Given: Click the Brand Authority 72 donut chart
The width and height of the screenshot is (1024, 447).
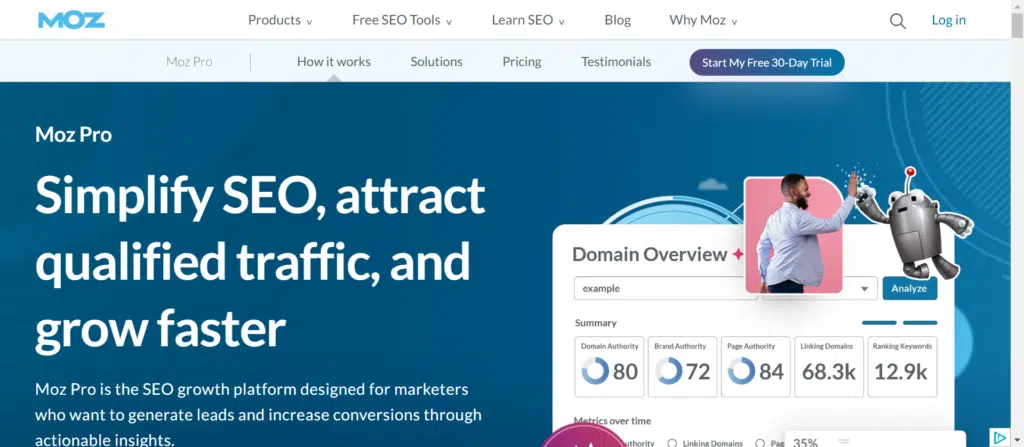Looking at the screenshot, I should [x=668, y=371].
